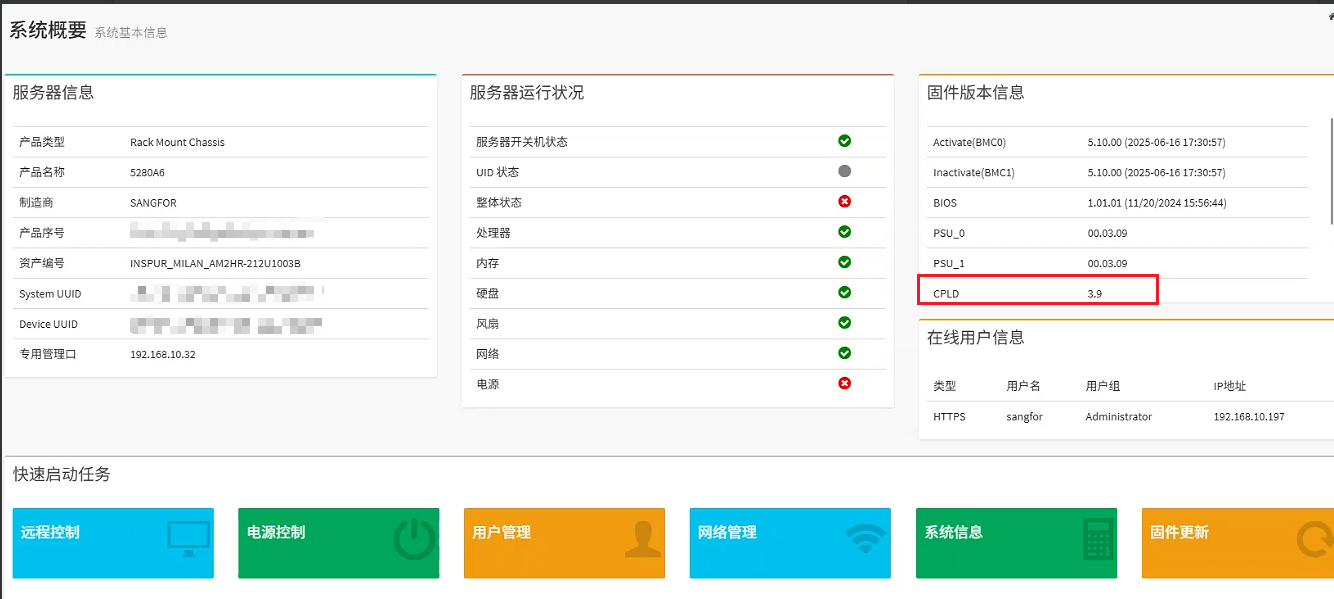1334x599 pixels.
Task: Click the green check icon for 硬盘
Action: [x=844, y=292]
